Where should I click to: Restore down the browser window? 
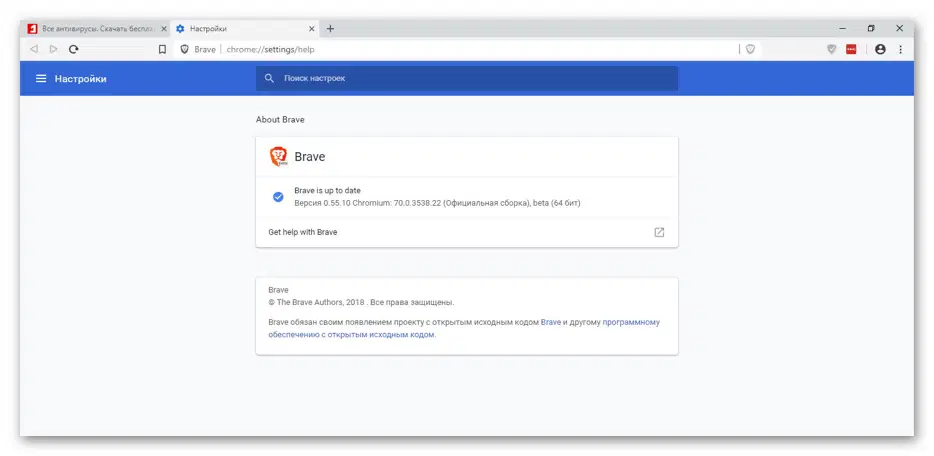(x=871, y=29)
